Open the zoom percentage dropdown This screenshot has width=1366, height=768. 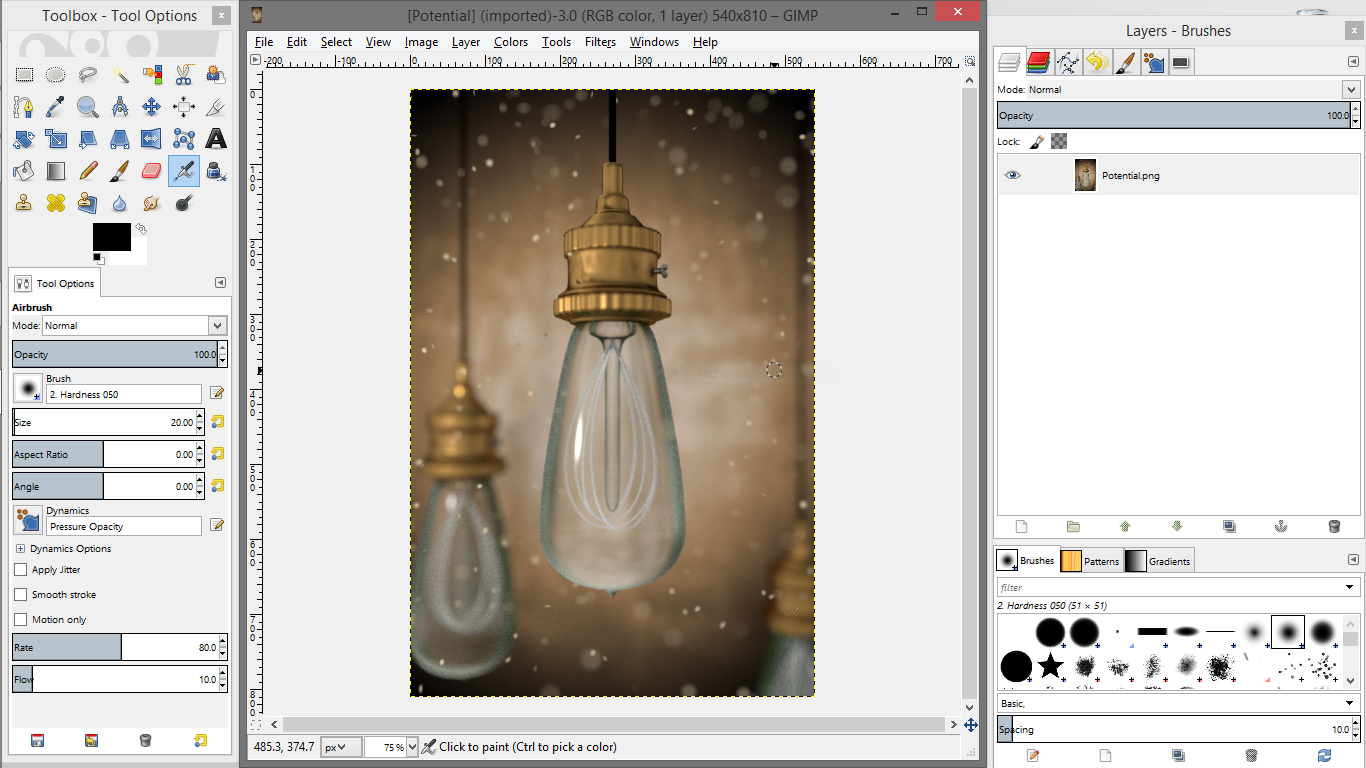click(x=412, y=747)
